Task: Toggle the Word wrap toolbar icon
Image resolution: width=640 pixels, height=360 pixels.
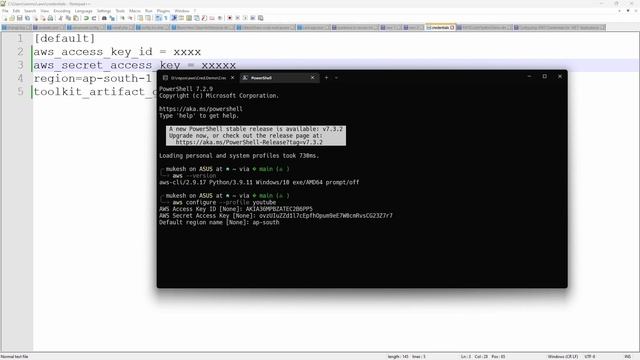Action: (158, 18)
